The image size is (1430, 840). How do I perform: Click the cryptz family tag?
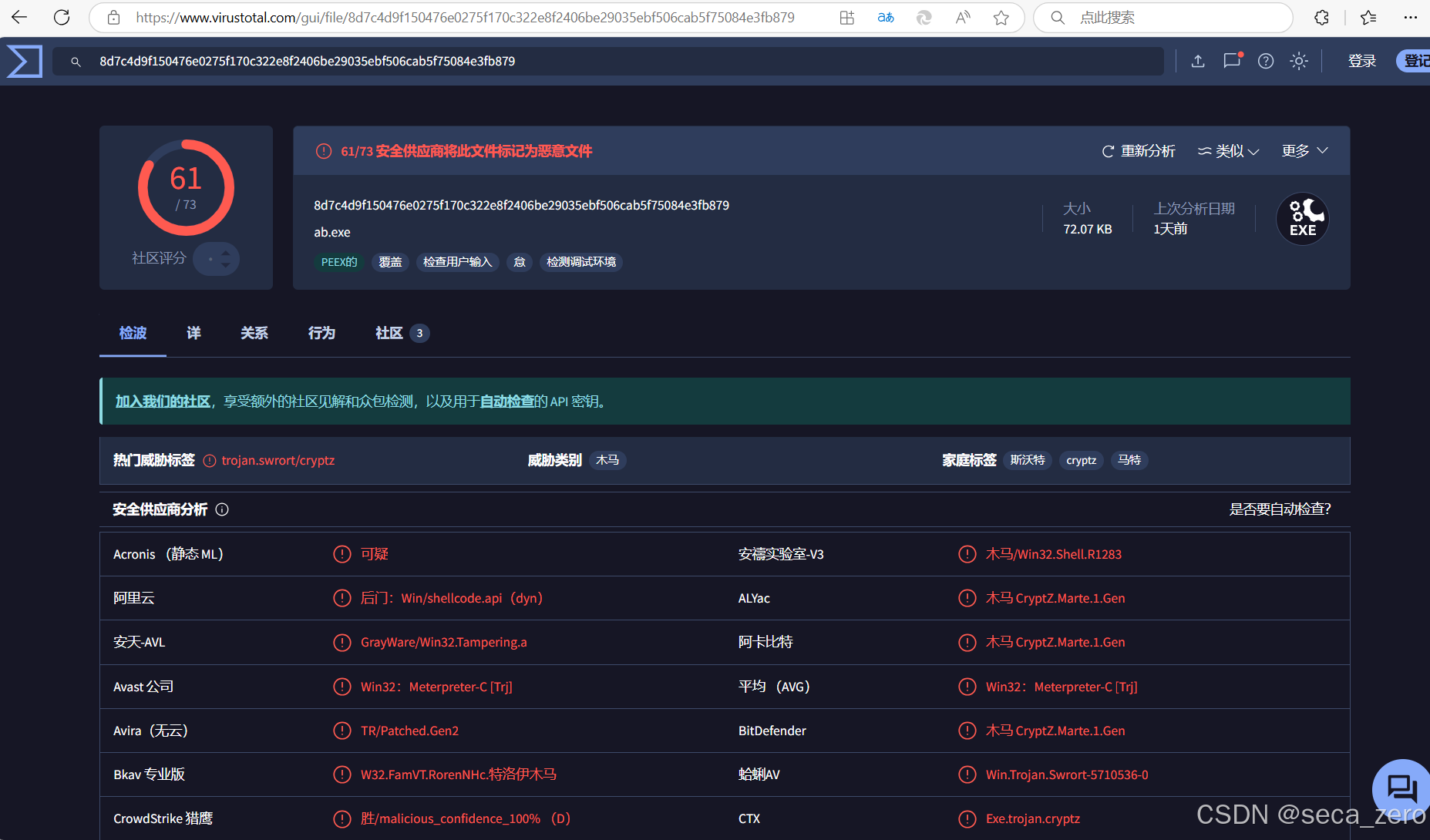(1081, 460)
